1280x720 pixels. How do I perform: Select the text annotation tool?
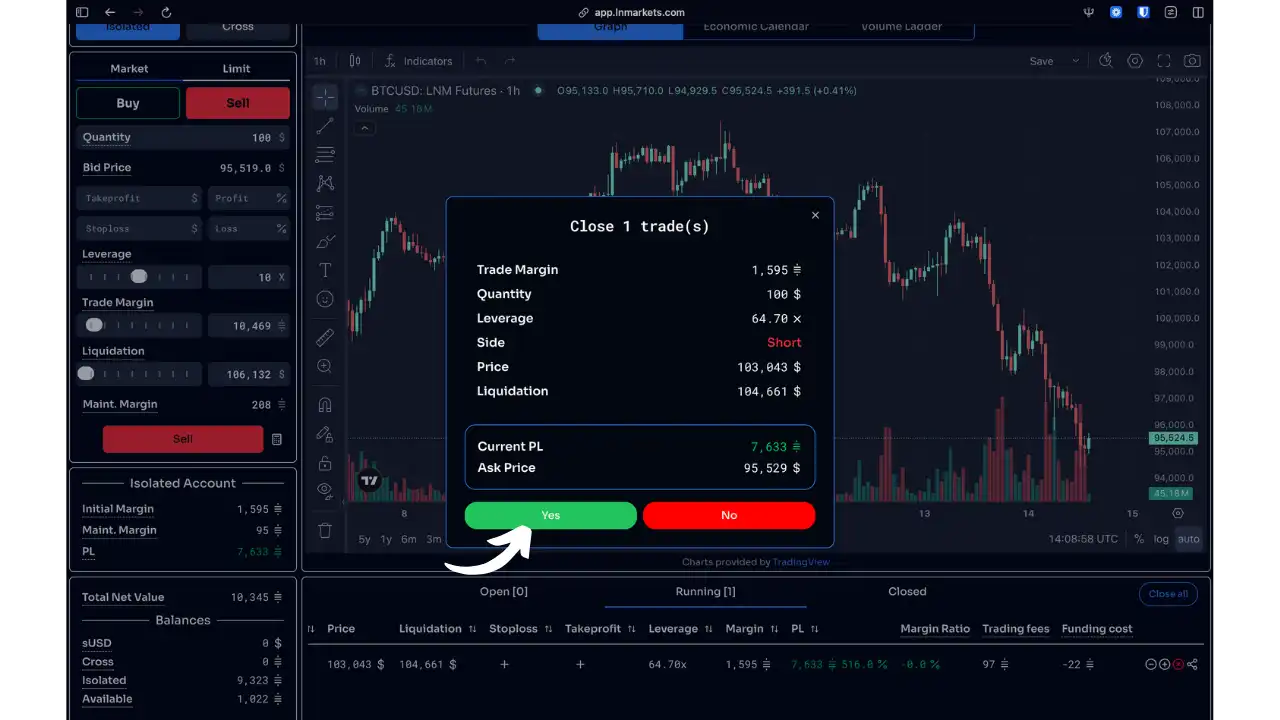(325, 270)
